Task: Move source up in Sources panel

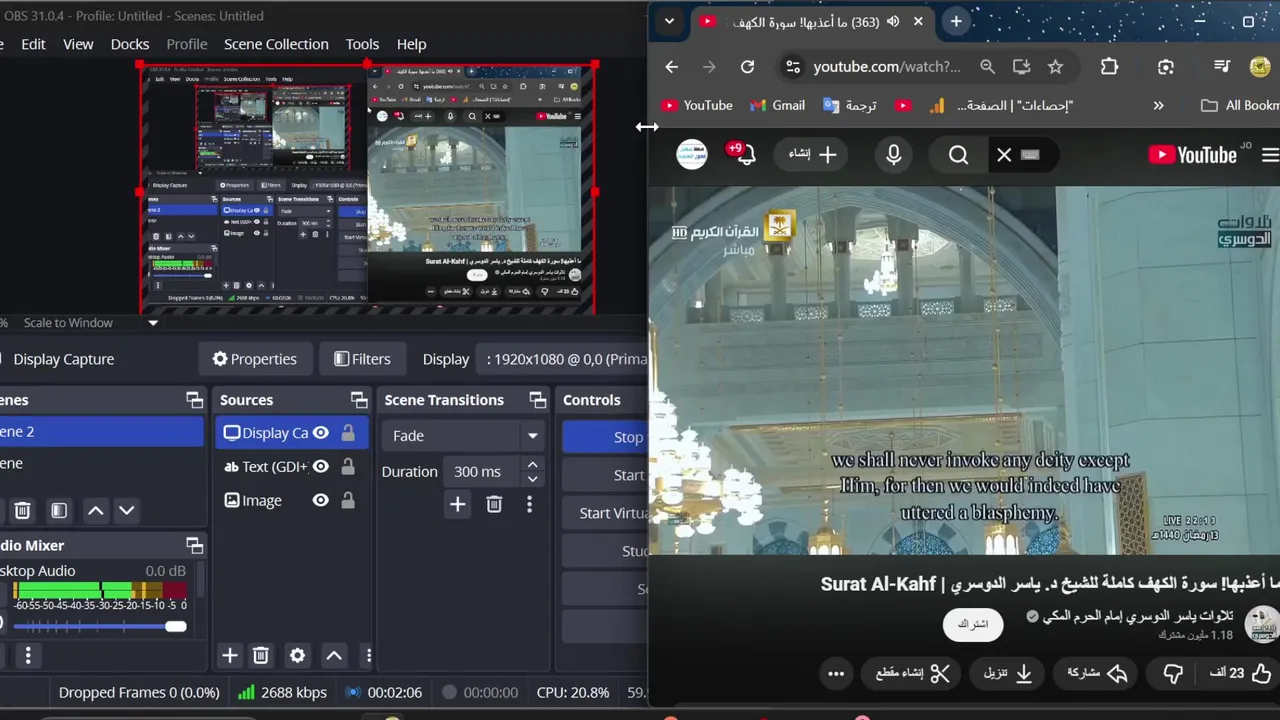Action: point(334,656)
